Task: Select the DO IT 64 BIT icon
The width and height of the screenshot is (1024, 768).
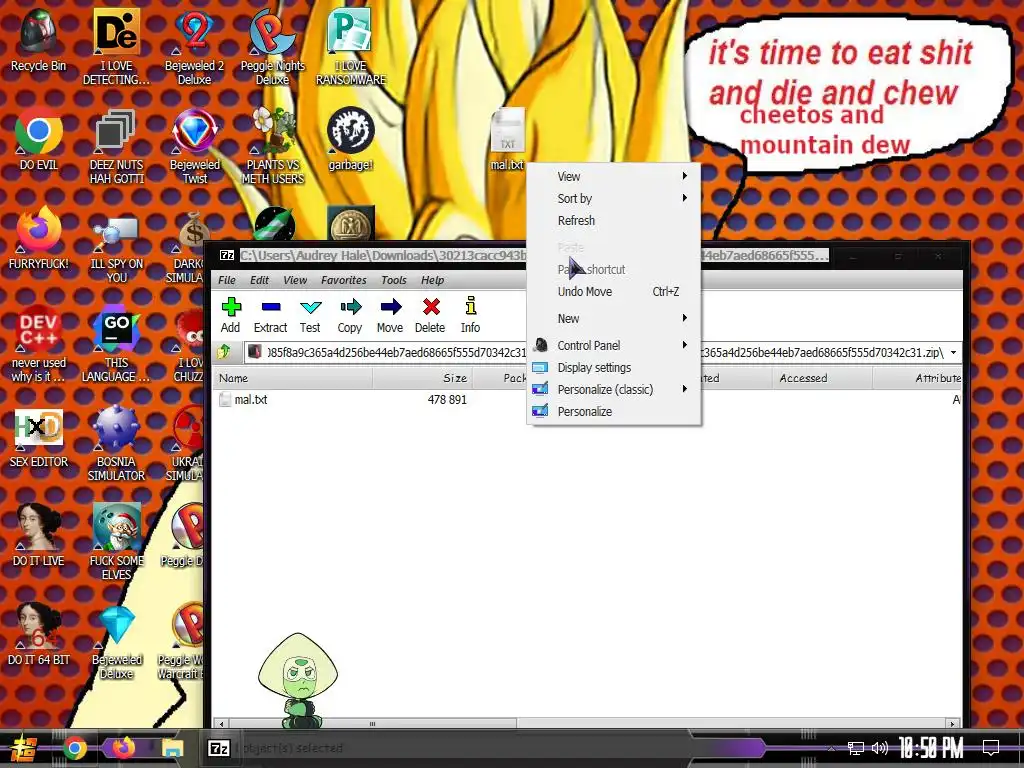Action: (x=38, y=635)
